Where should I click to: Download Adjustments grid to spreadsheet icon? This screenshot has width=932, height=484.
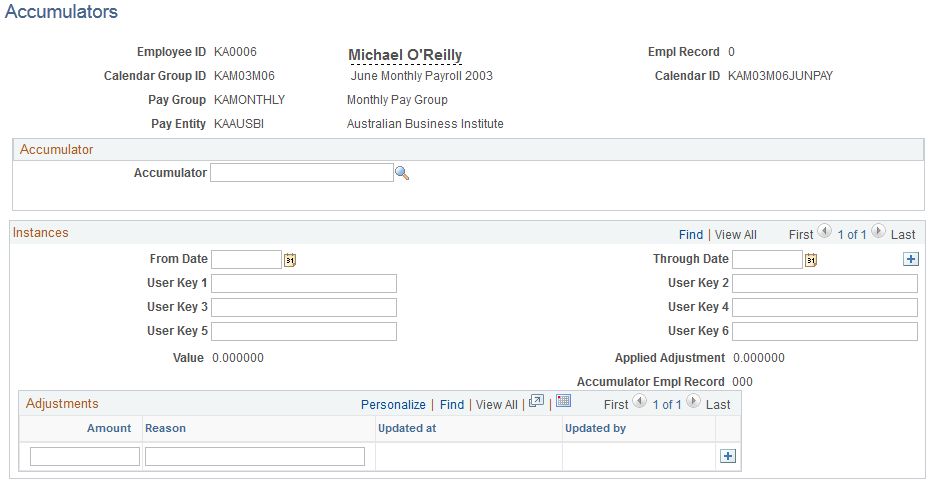[x=563, y=401]
